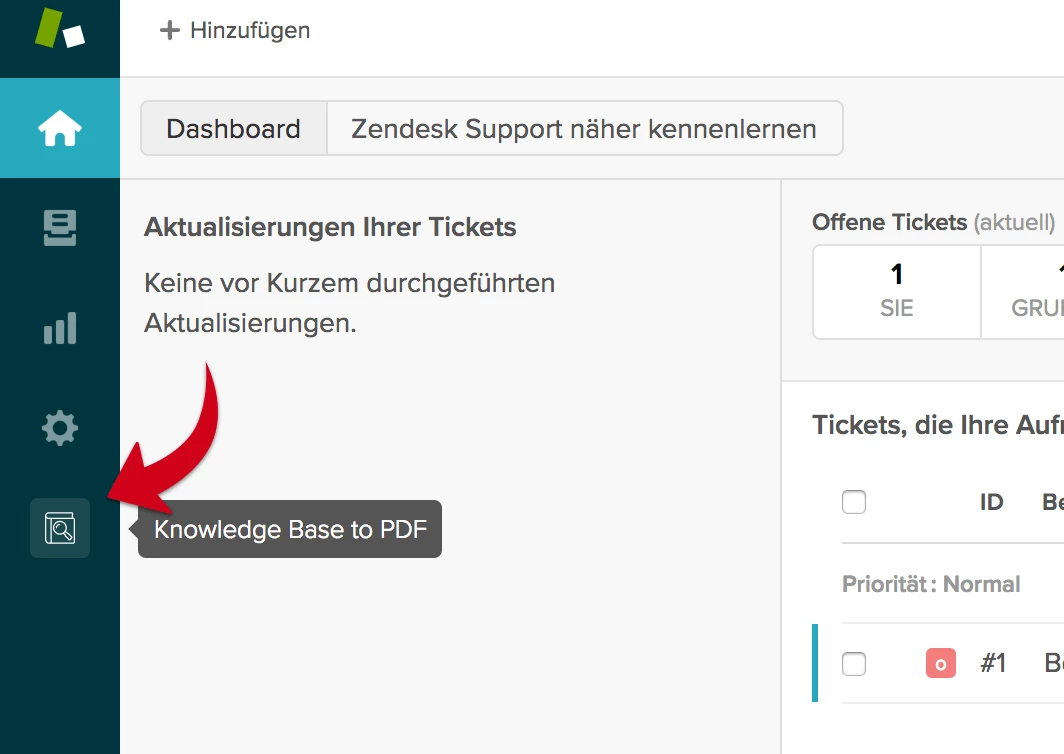Open the Admin gear icon

click(x=60, y=428)
